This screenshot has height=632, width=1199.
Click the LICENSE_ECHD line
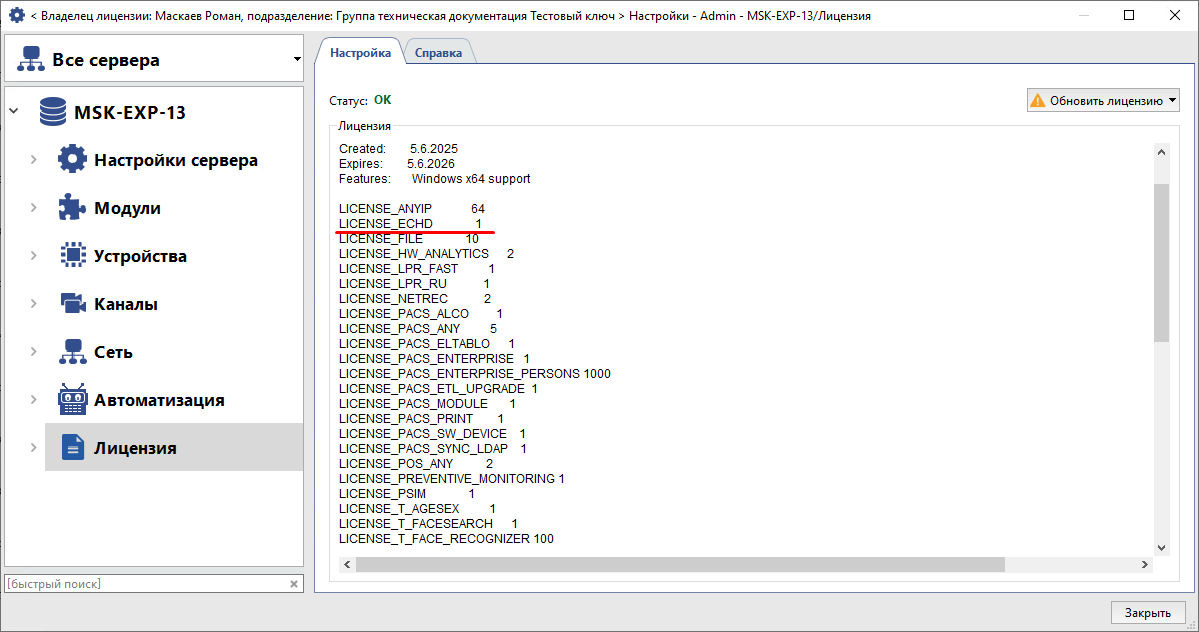click(x=411, y=224)
